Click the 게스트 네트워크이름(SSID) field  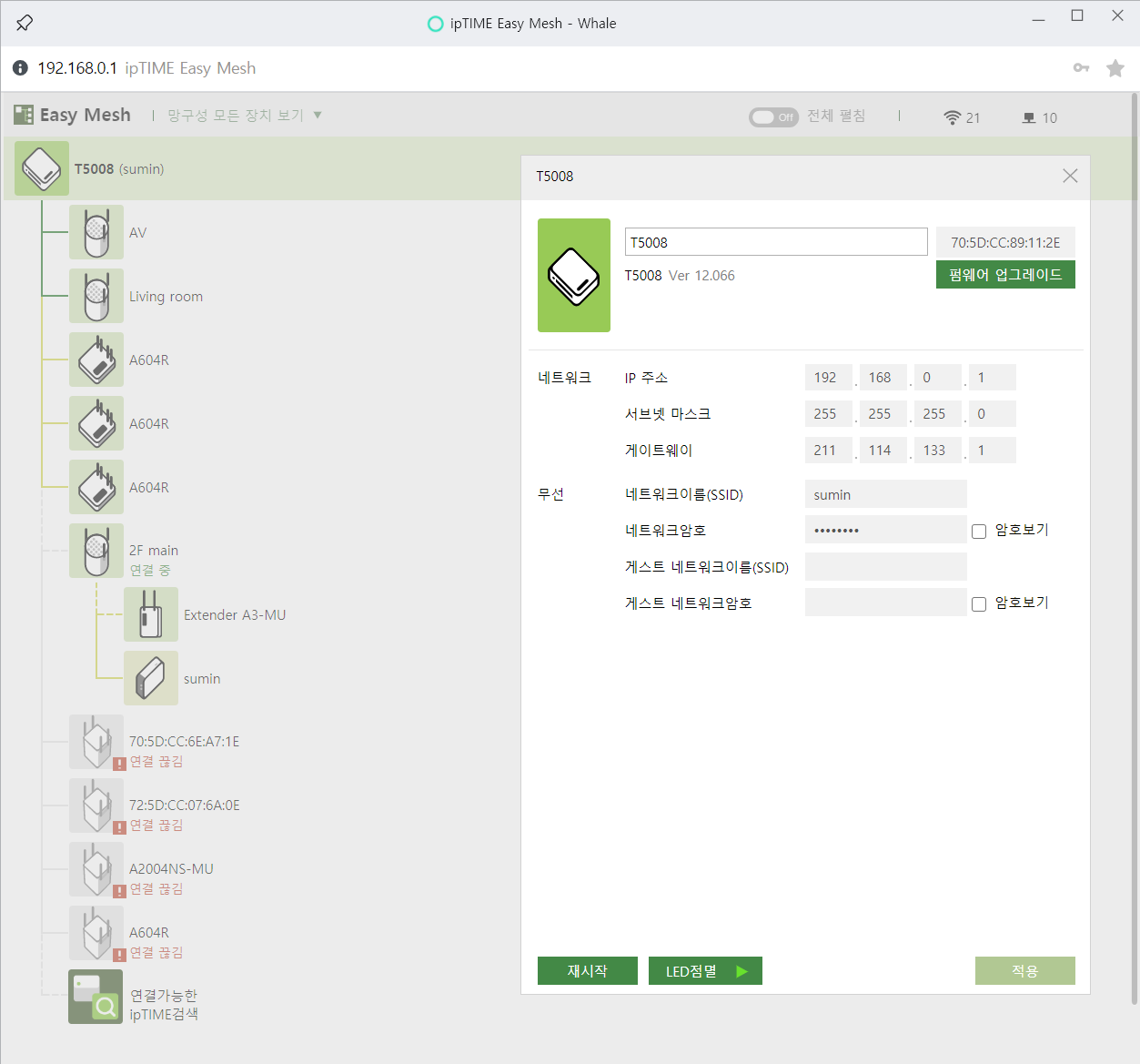(886, 566)
